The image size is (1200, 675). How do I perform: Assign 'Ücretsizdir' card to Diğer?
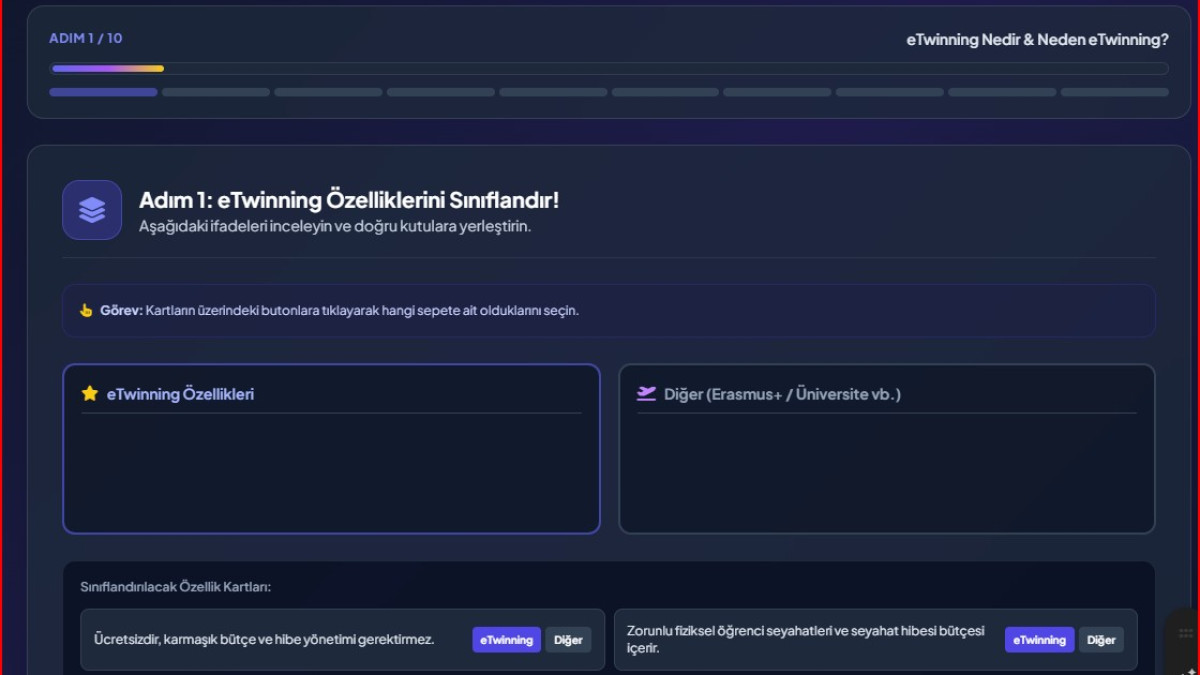pyautogui.click(x=568, y=640)
